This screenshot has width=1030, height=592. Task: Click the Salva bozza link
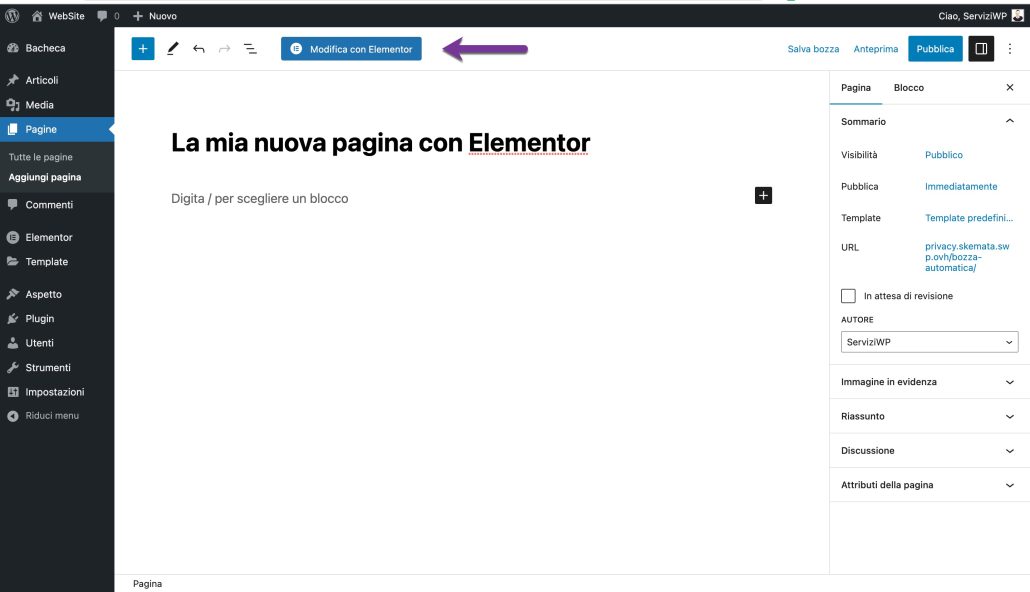(x=812, y=48)
